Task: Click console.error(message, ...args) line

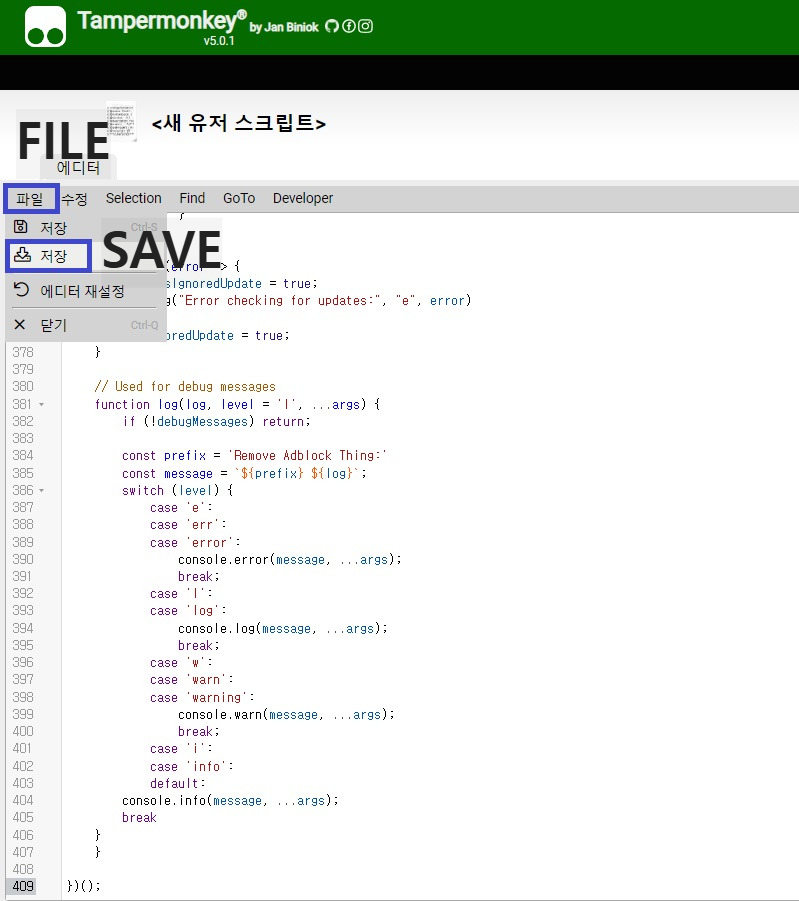Action: click(290, 560)
